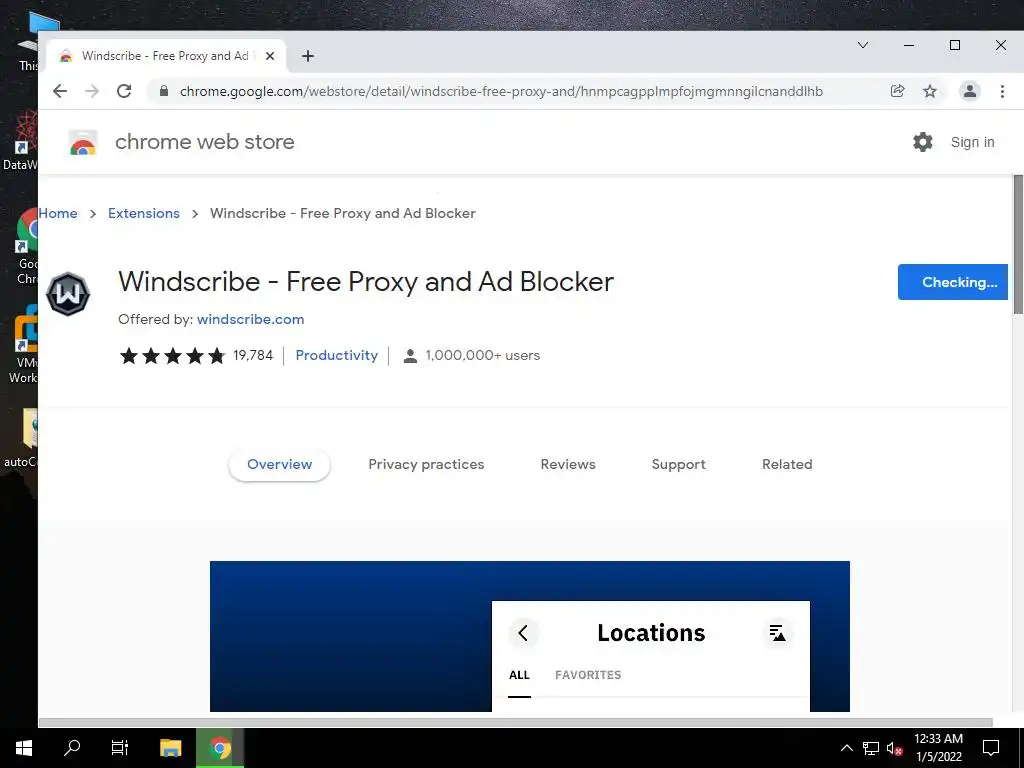
Task: Open the Chrome profile avatar
Action: click(x=970, y=91)
